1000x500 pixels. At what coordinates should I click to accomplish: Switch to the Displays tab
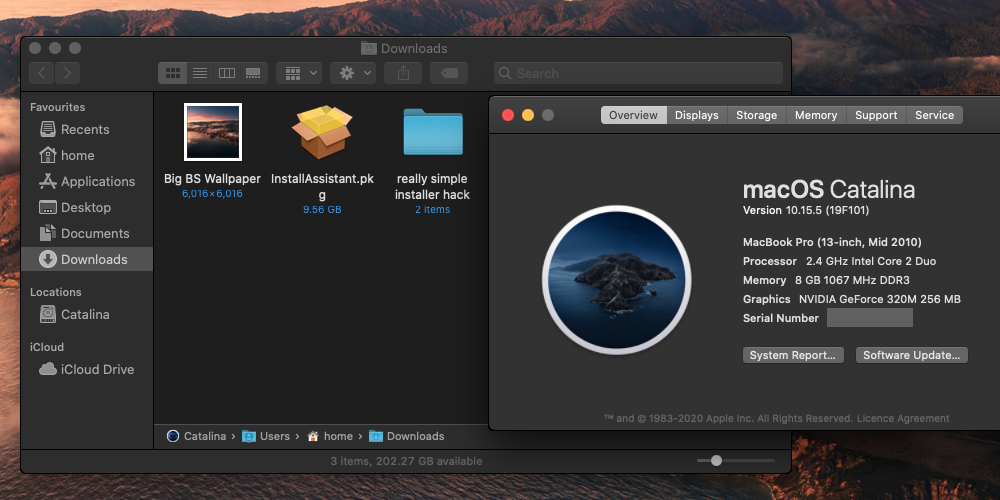(697, 115)
